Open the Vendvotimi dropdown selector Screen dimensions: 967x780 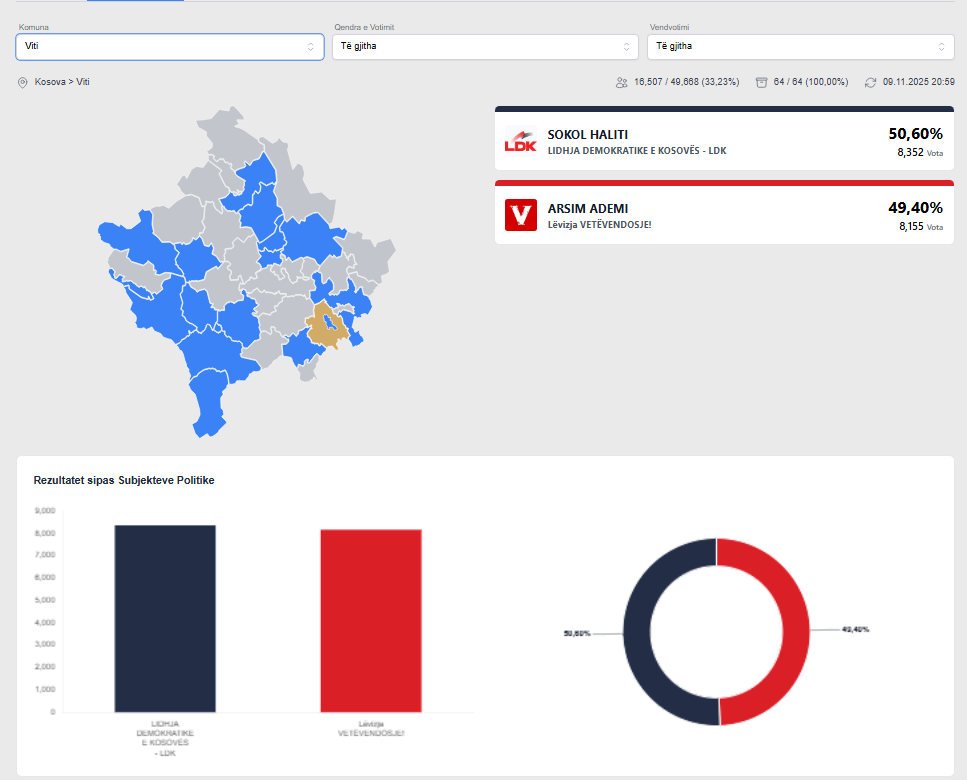799,46
